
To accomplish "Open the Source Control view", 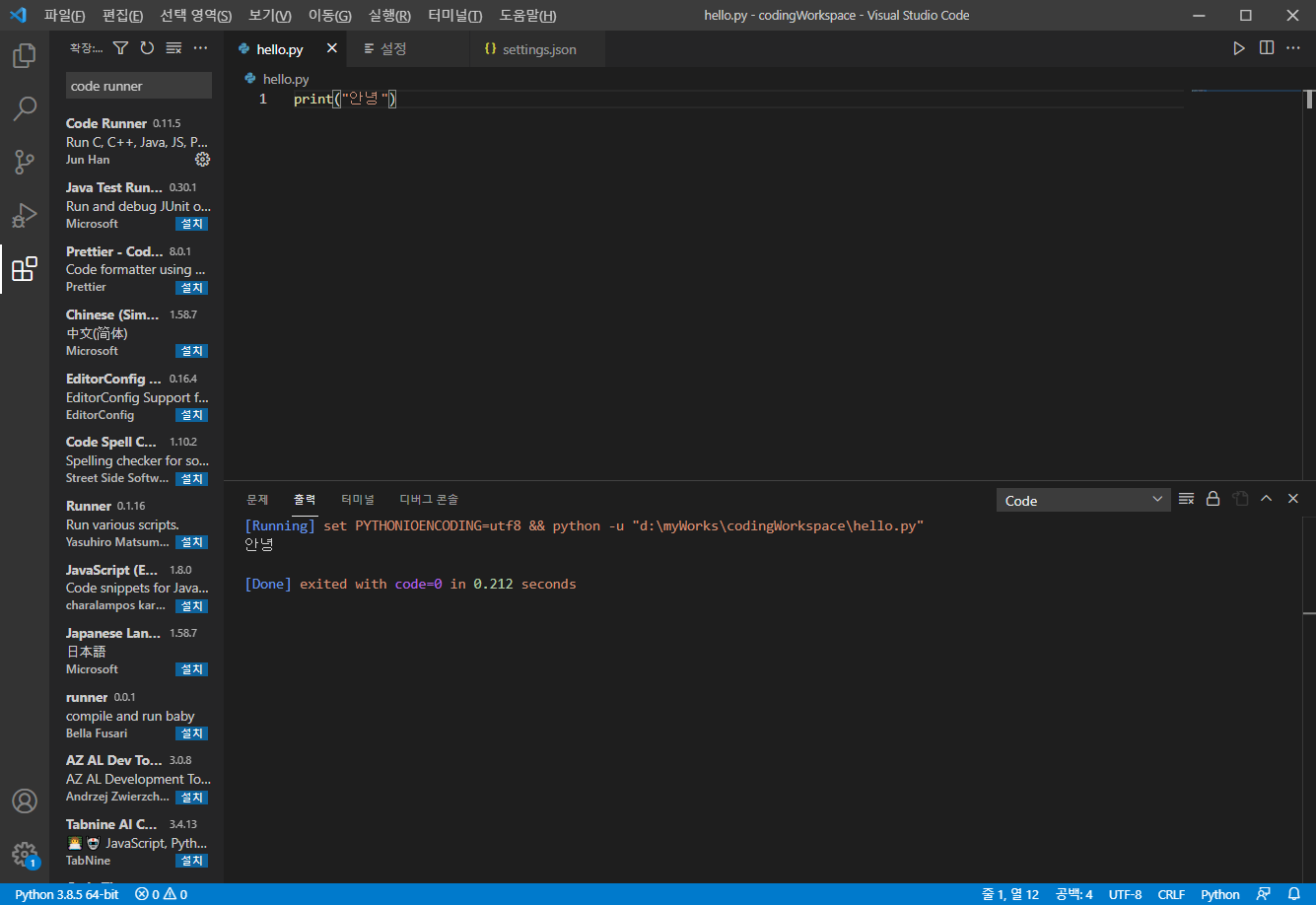I will click(25, 162).
